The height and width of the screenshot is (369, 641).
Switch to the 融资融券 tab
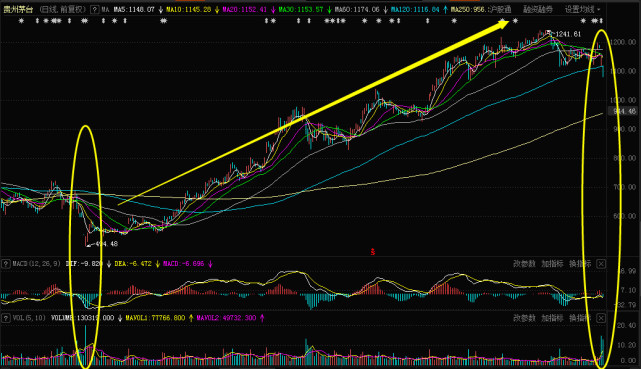click(538, 9)
